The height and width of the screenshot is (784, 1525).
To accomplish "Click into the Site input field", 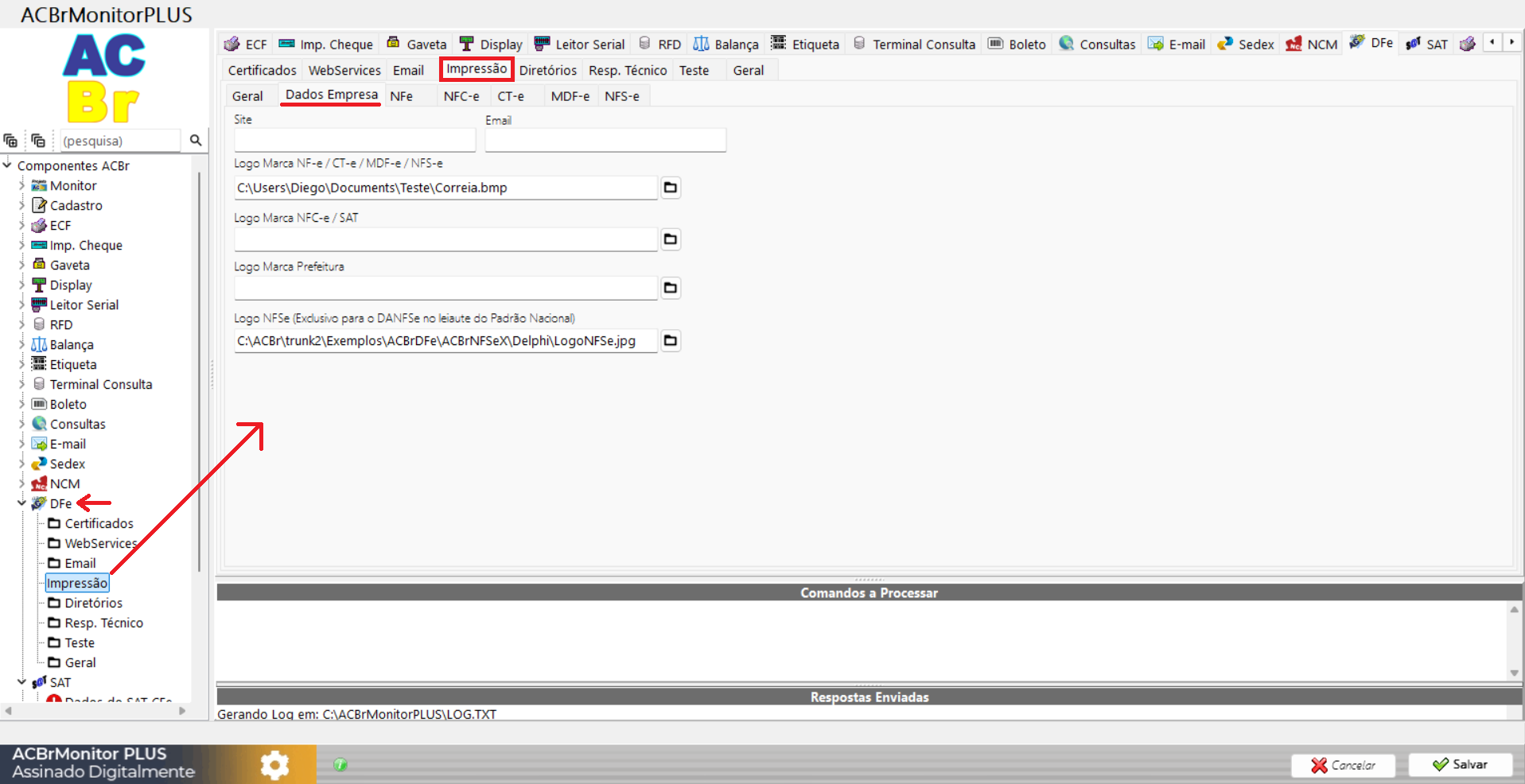I will click(x=355, y=141).
